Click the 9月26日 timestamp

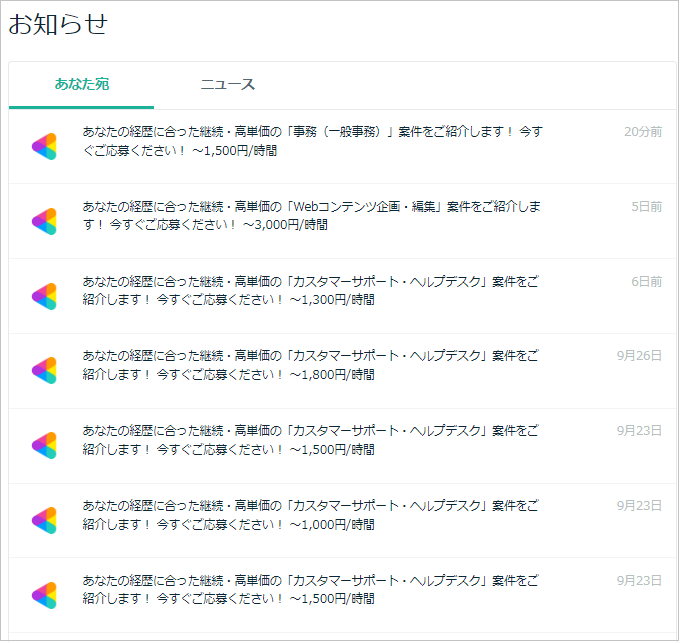pos(639,356)
